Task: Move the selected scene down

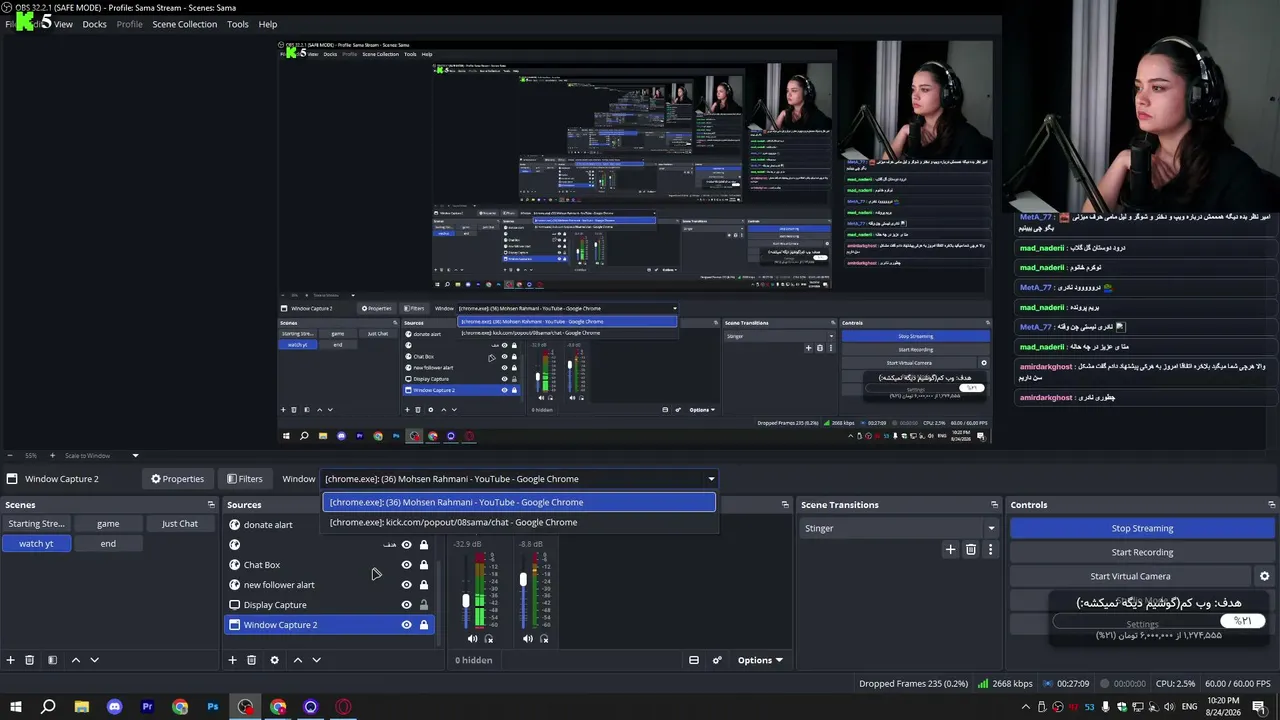Action: [94, 660]
